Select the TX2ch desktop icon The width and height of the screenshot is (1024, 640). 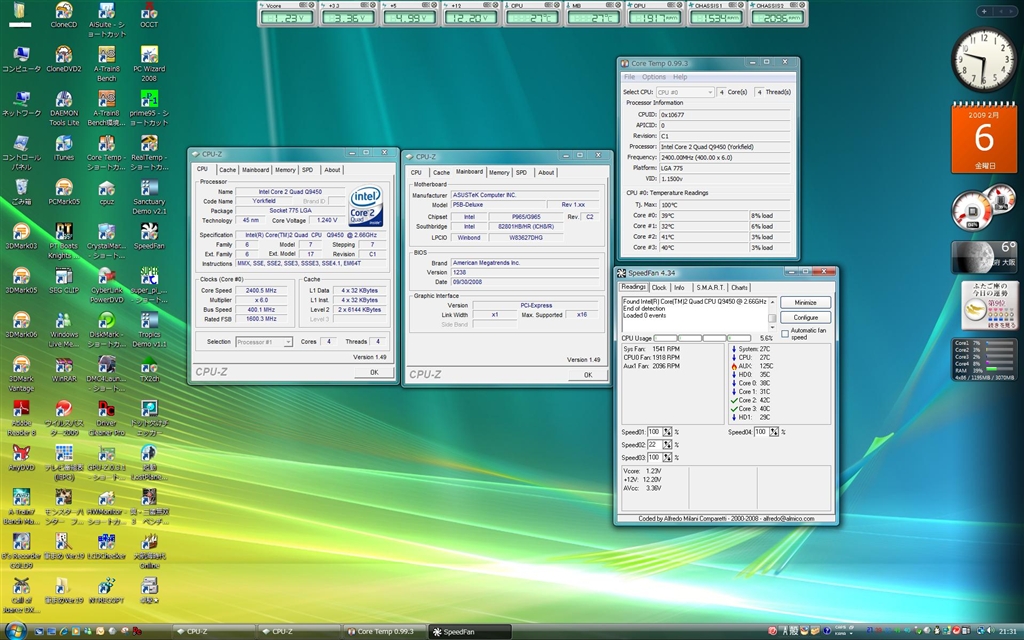click(149, 369)
